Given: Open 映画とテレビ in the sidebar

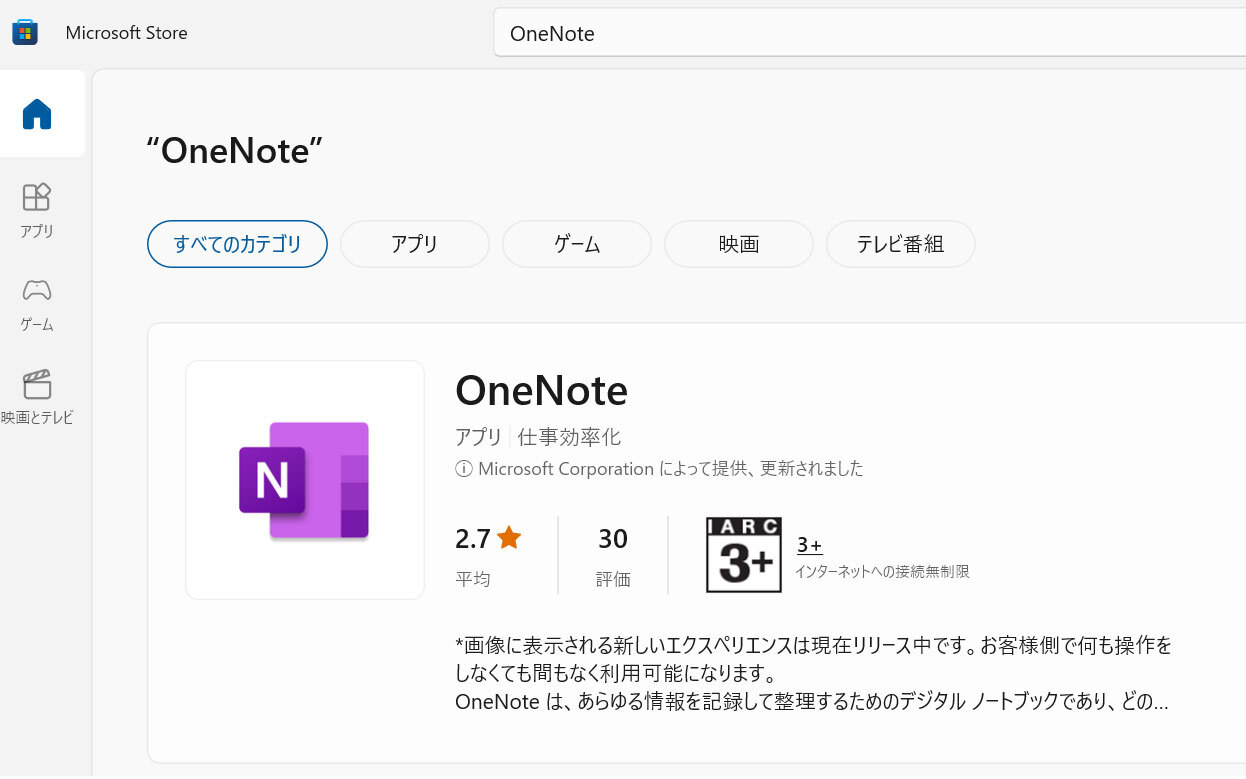Looking at the screenshot, I should click(37, 396).
